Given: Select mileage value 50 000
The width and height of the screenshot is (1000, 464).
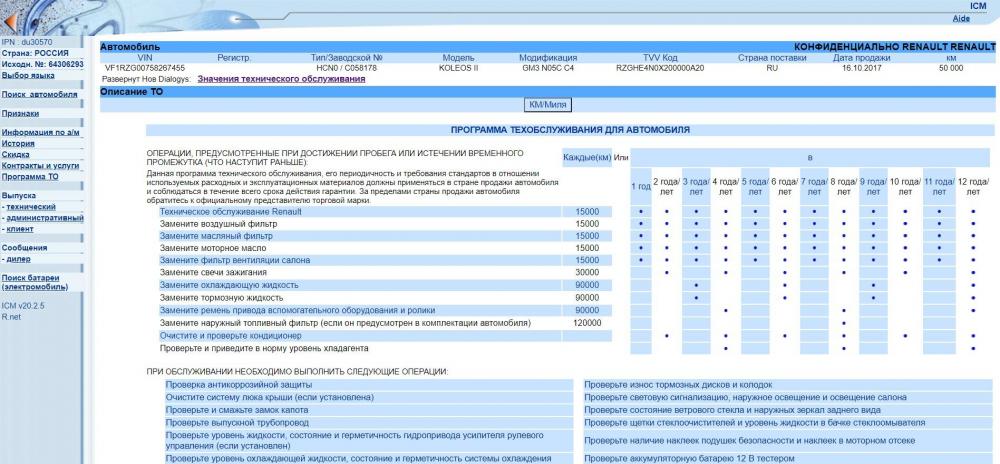Looking at the screenshot, I should 951,68.
